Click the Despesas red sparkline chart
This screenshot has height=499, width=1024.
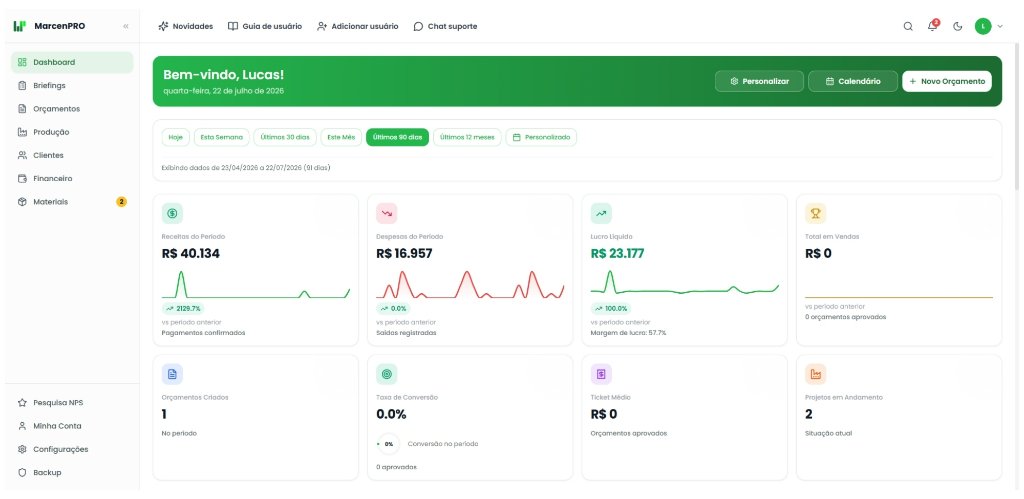(470, 284)
